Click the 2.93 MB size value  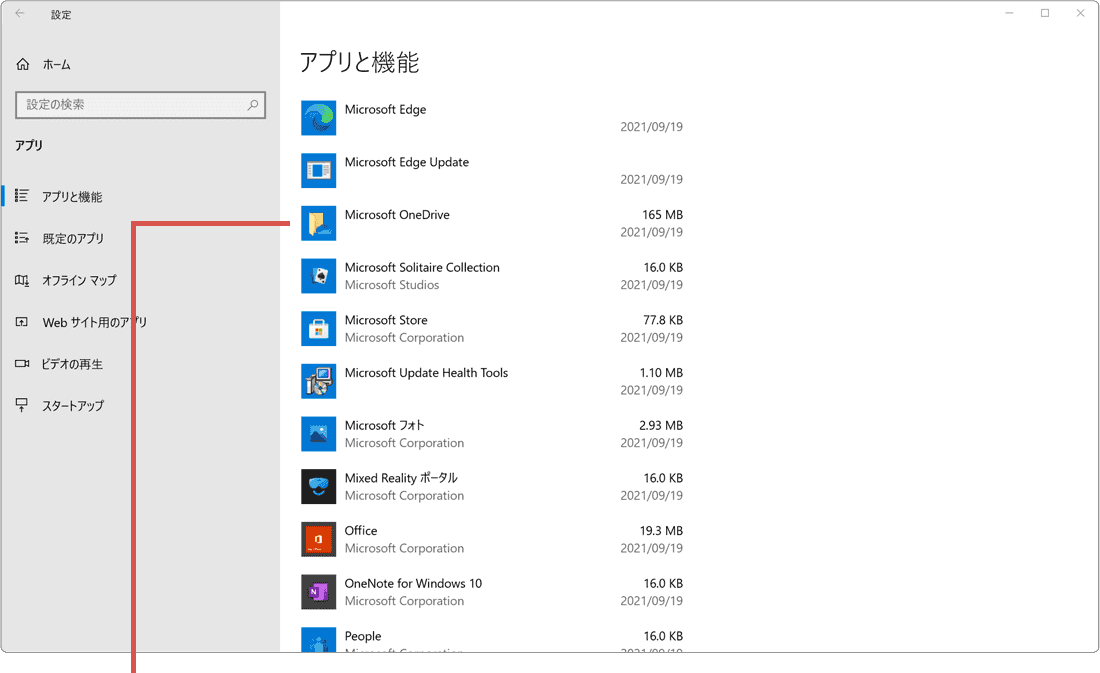(x=661, y=425)
